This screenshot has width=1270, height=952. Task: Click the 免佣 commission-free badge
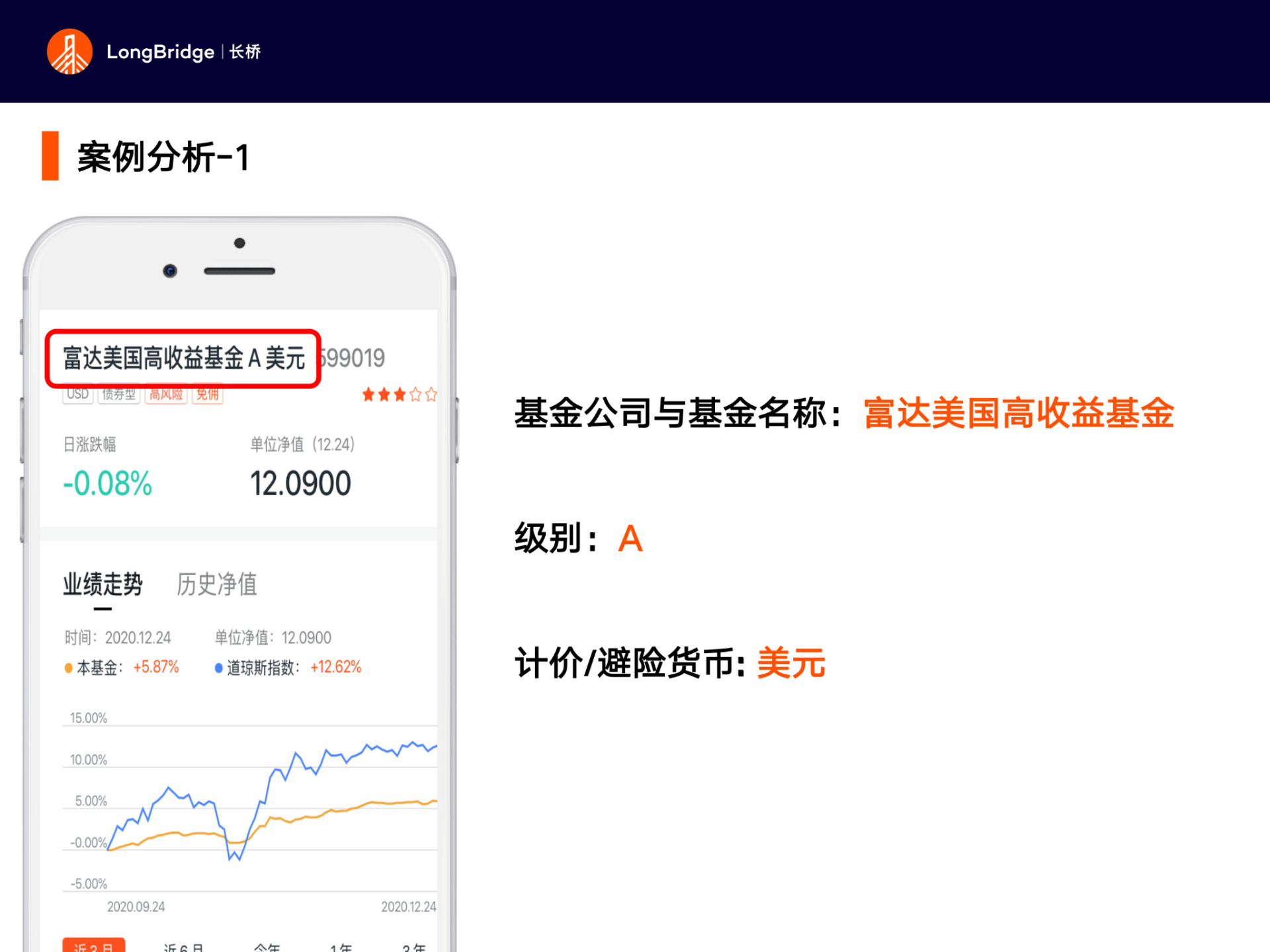pos(207,394)
